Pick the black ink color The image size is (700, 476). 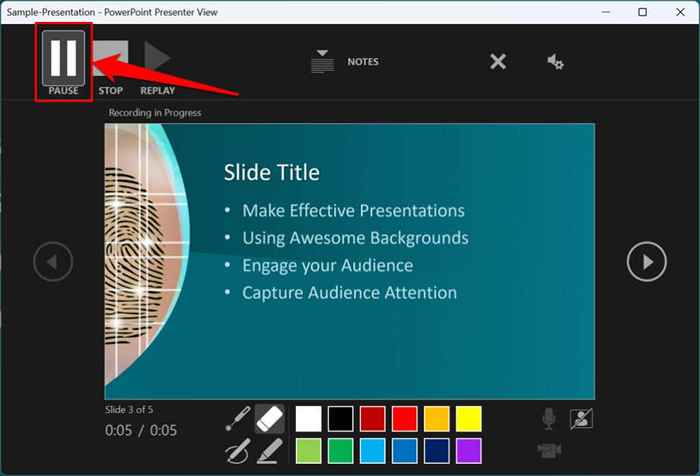pos(341,418)
